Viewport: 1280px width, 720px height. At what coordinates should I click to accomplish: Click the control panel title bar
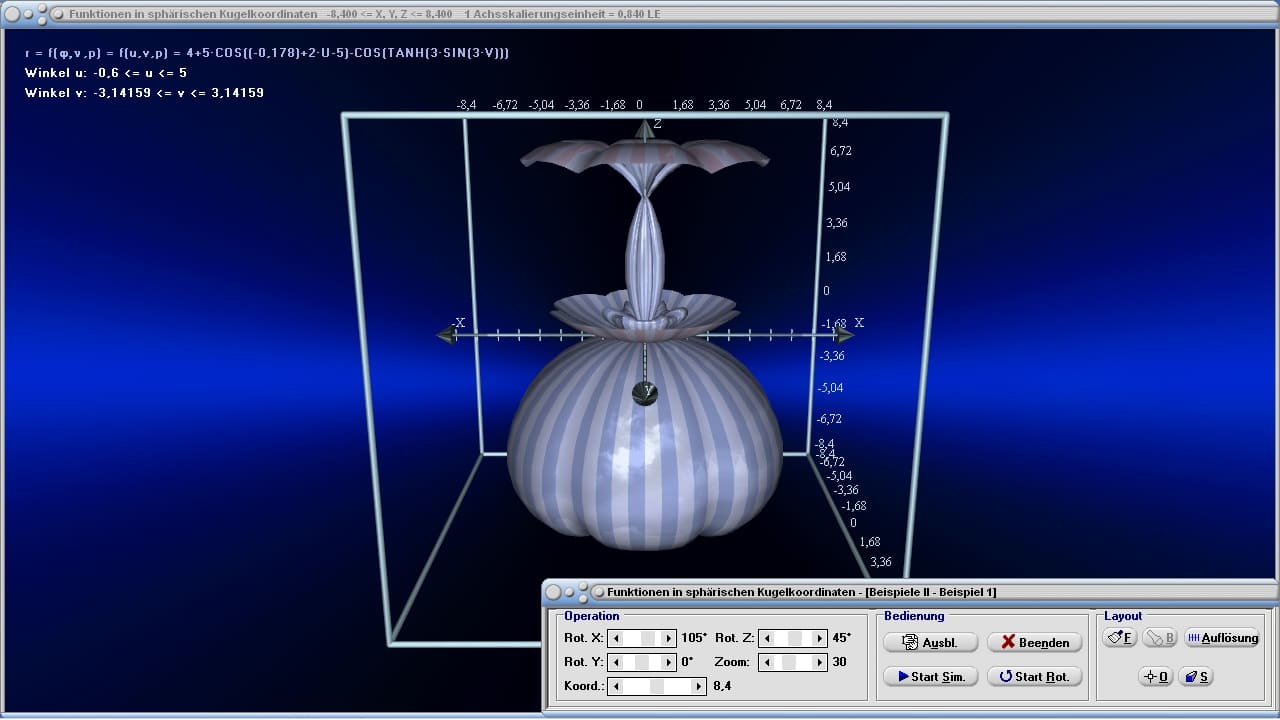910,592
